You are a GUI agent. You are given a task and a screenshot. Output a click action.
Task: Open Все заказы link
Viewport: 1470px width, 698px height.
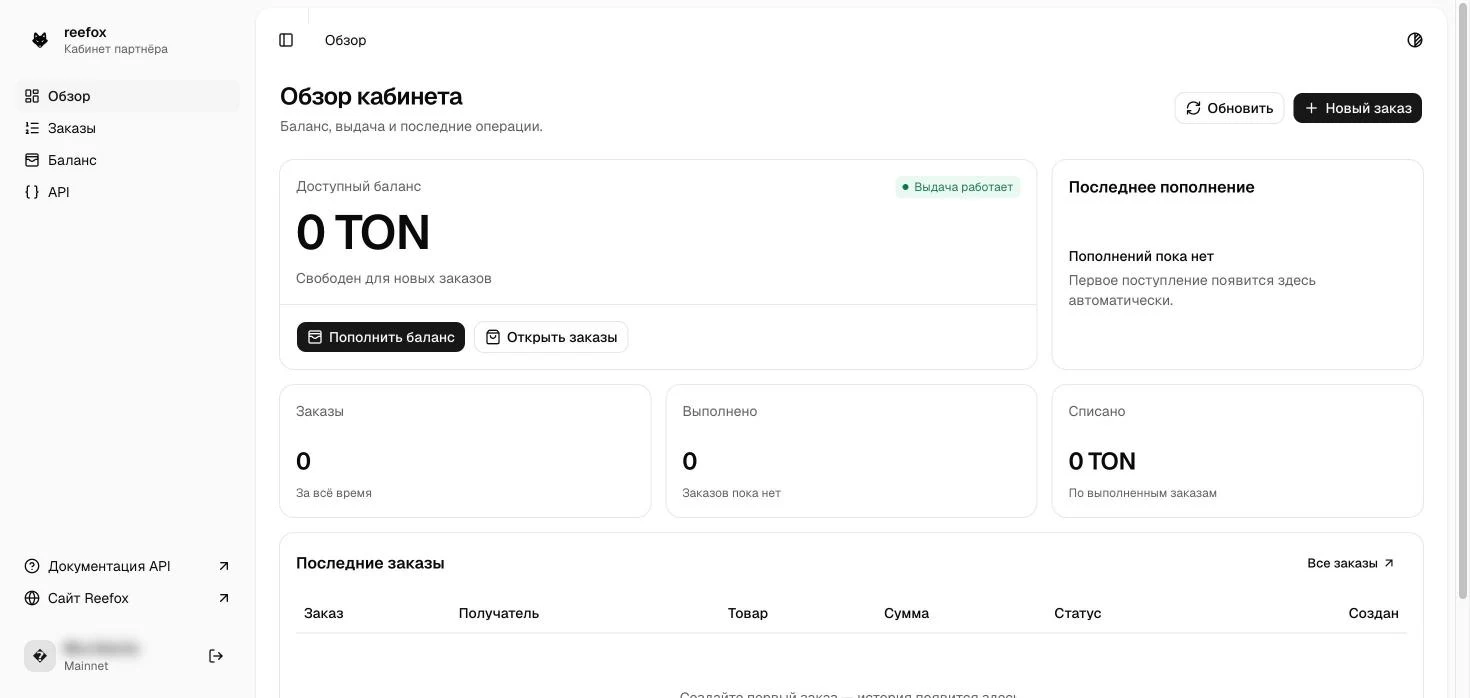(x=1351, y=563)
